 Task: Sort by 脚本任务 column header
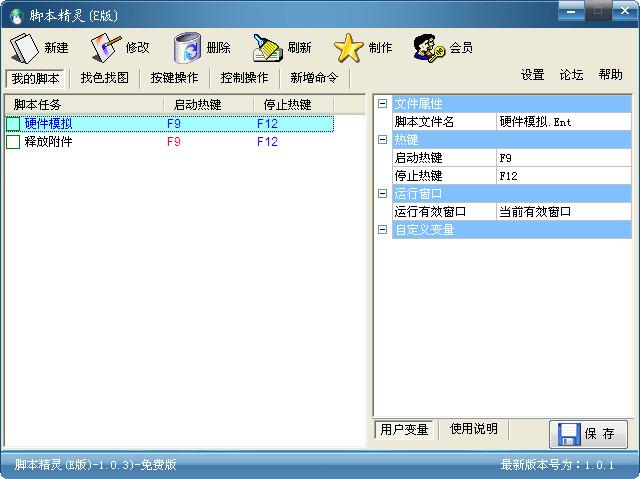[x=84, y=105]
